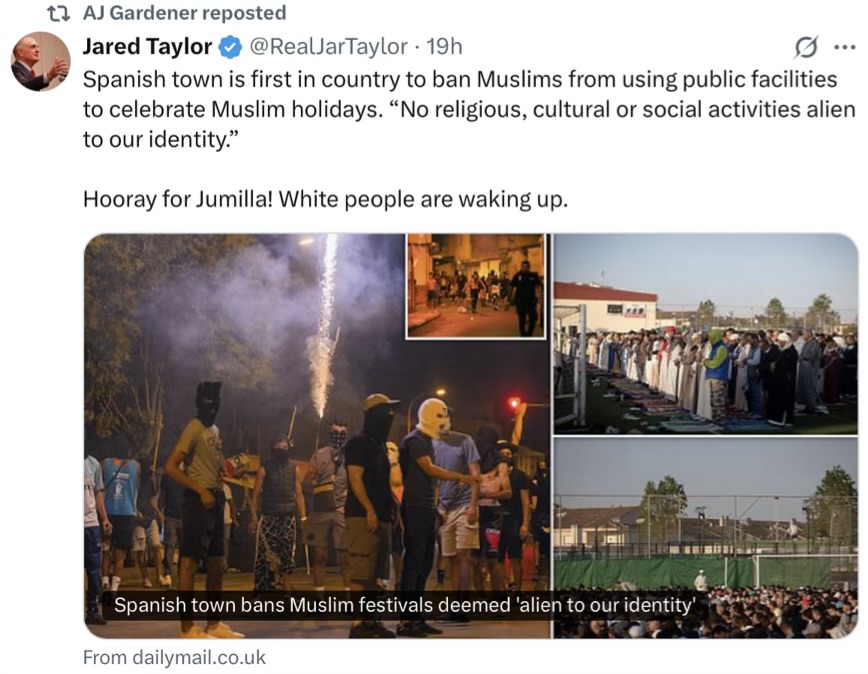This screenshot has width=868, height=674.
Task: Open the article headline caption overlay
Action: click(404, 605)
